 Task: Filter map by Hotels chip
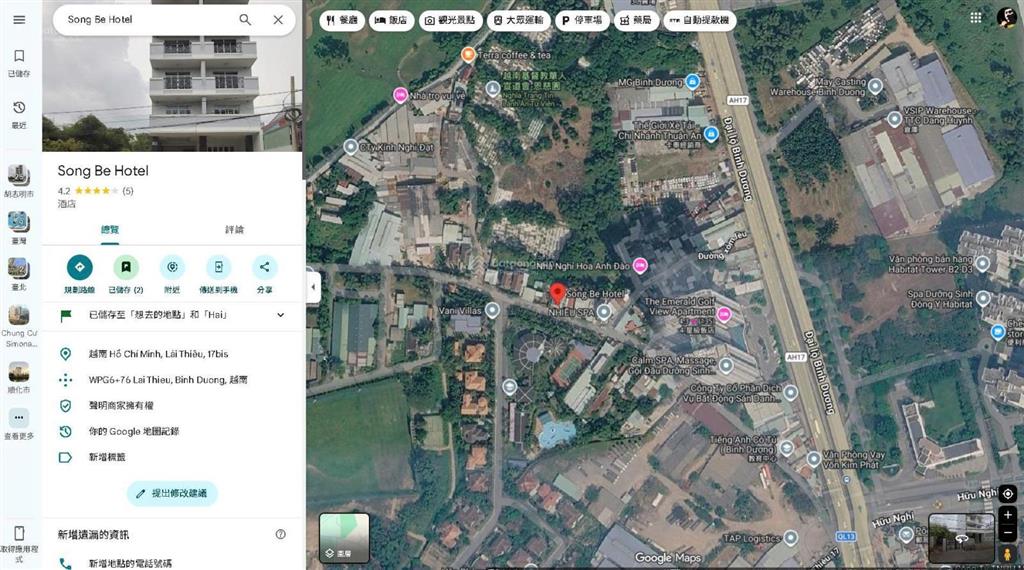(392, 20)
